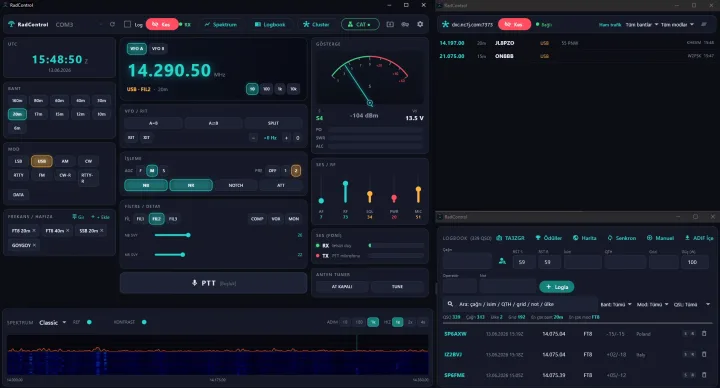Click Kes button in cluster window
Image resolution: width=720 pixels, height=388 pixels.
click(x=514, y=24)
